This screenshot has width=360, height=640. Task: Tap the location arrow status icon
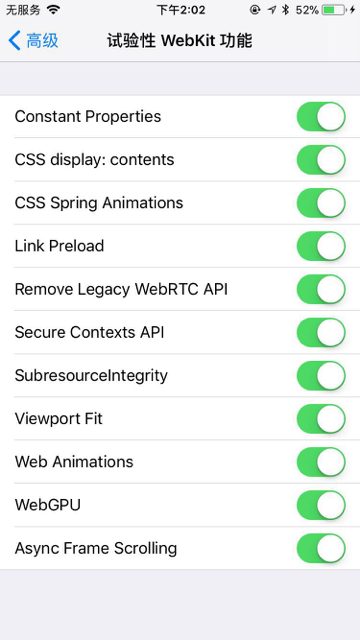272,10
